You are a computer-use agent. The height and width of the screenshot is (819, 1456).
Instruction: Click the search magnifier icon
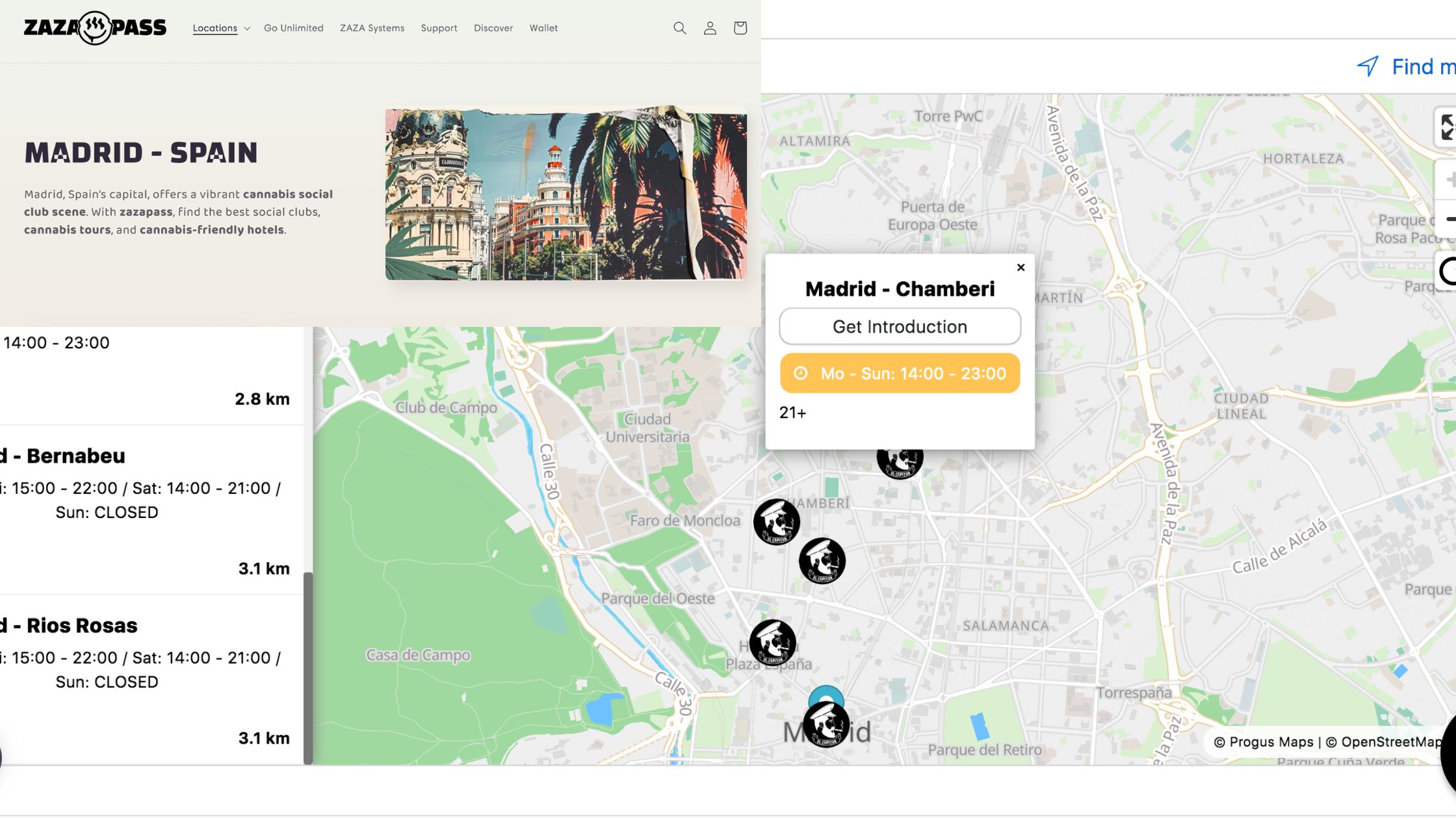click(x=680, y=28)
